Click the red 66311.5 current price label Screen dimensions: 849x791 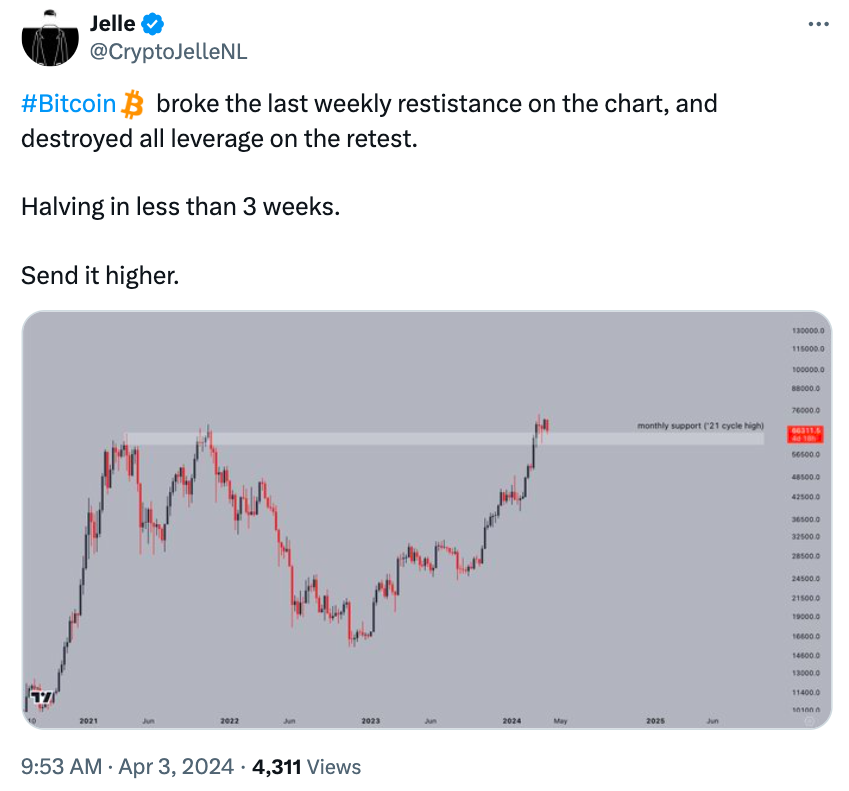[805, 434]
